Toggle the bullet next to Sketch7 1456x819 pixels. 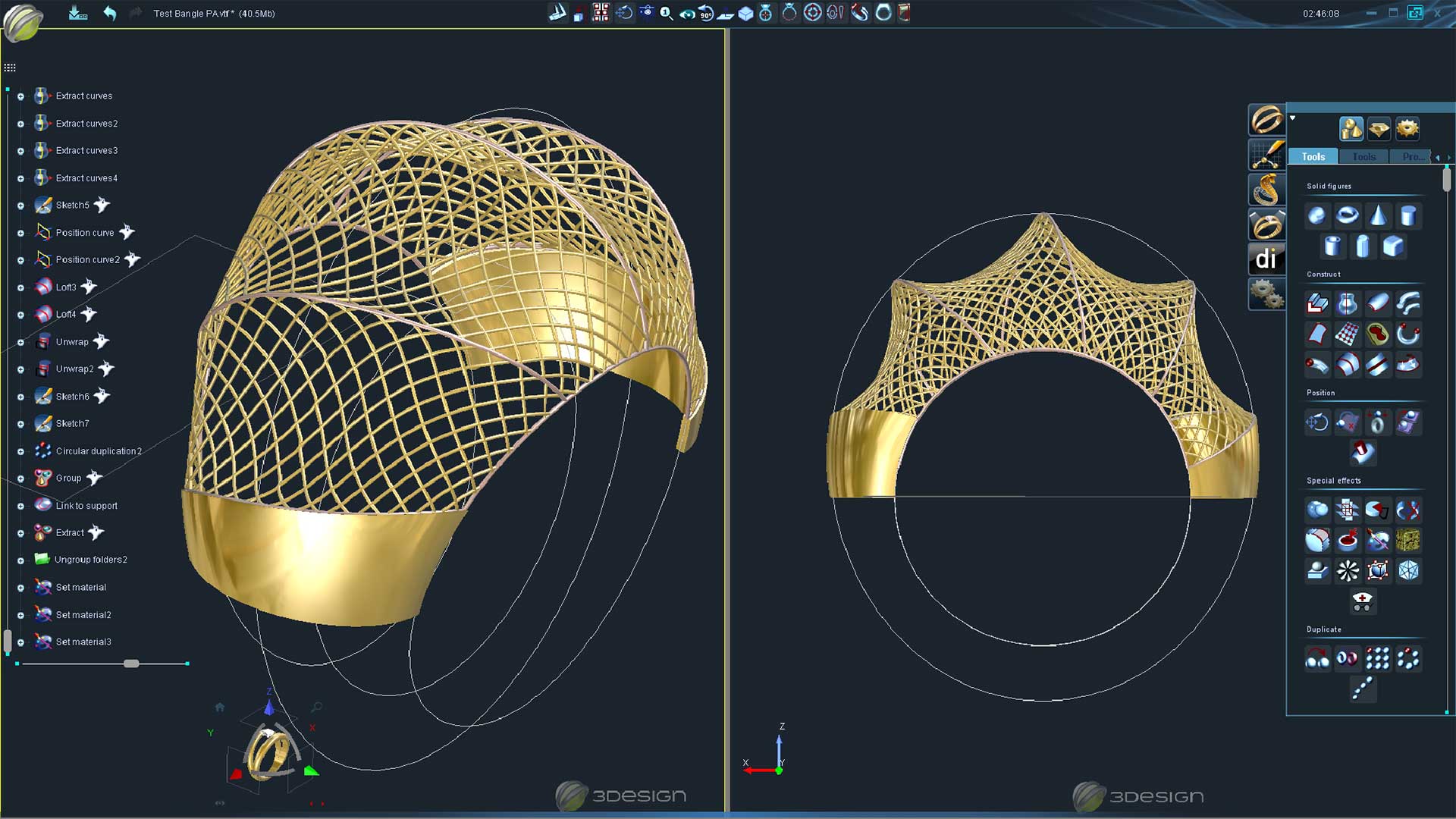tap(20, 424)
